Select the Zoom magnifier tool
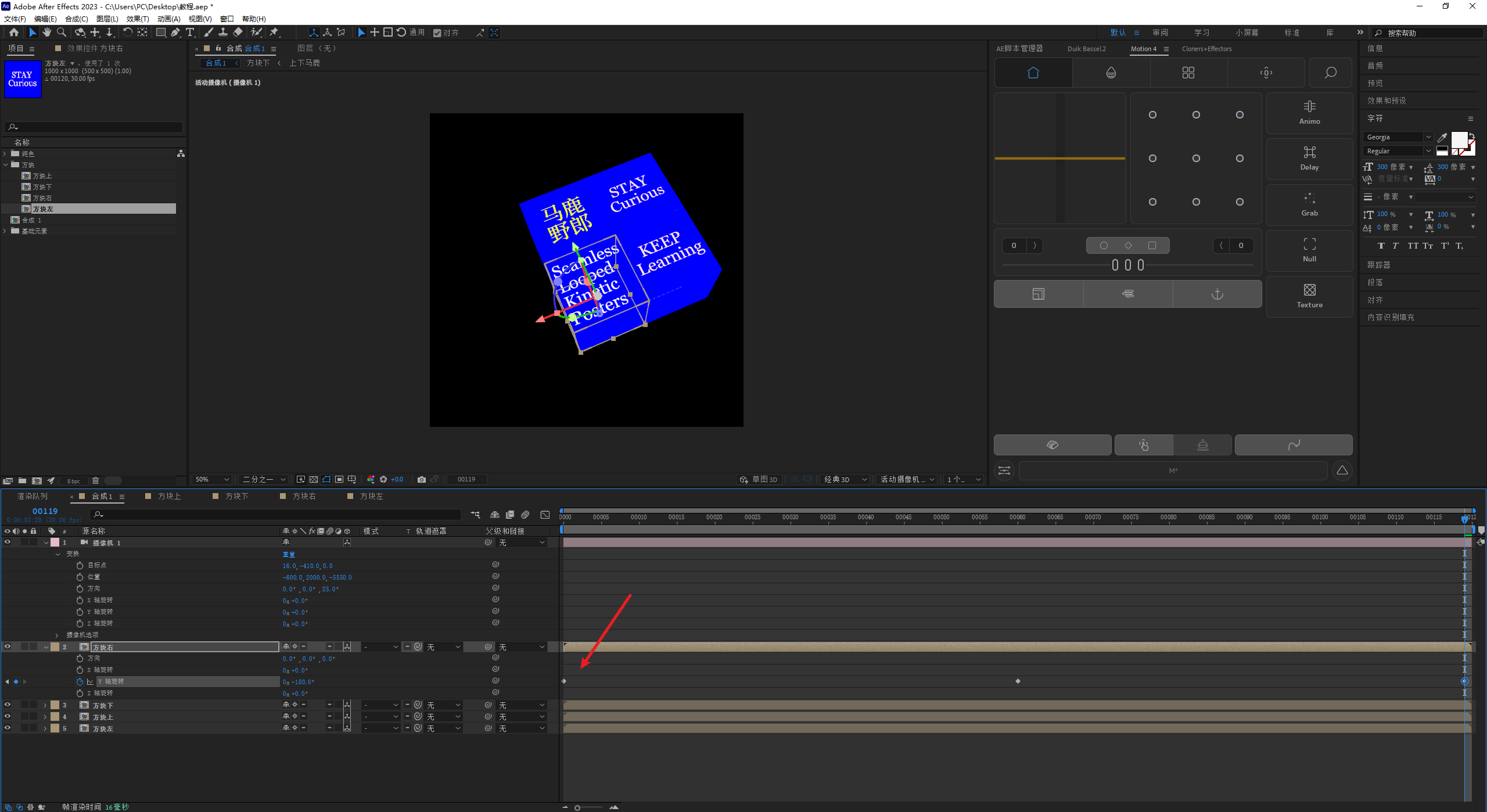Image resolution: width=1487 pixels, height=812 pixels. coord(62,33)
